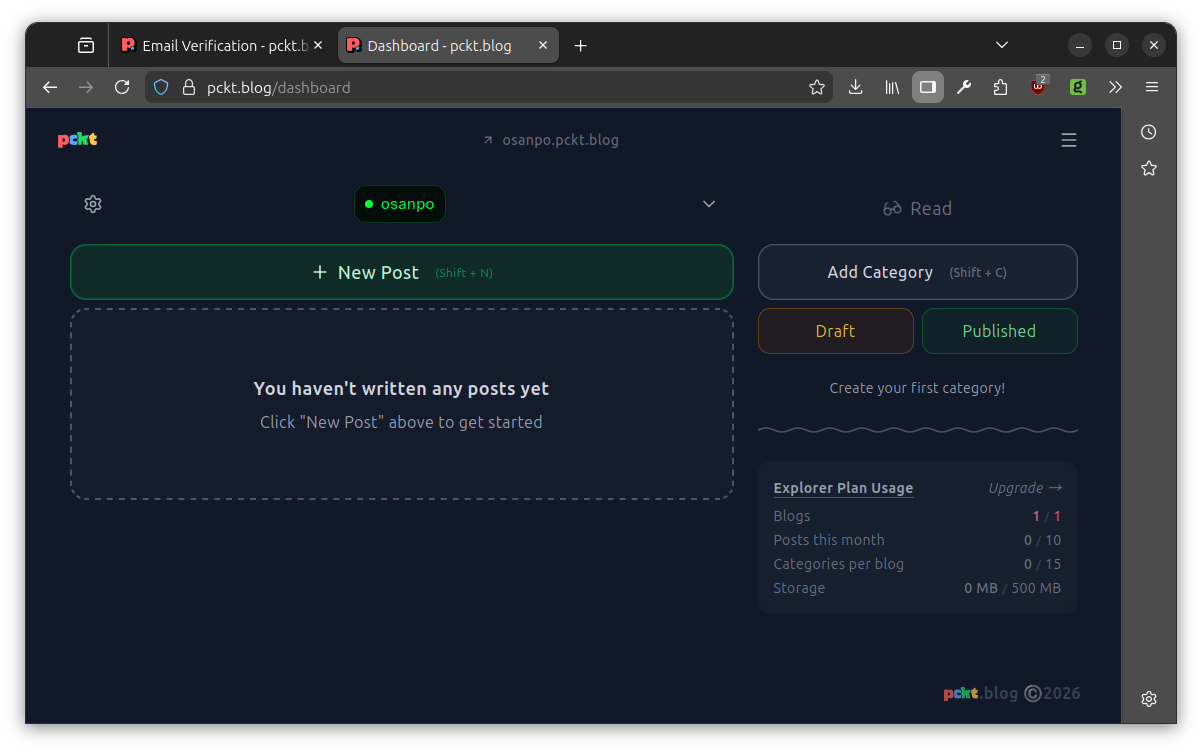Create a post with the New Post button
The height and width of the screenshot is (752, 1202).
click(x=401, y=271)
